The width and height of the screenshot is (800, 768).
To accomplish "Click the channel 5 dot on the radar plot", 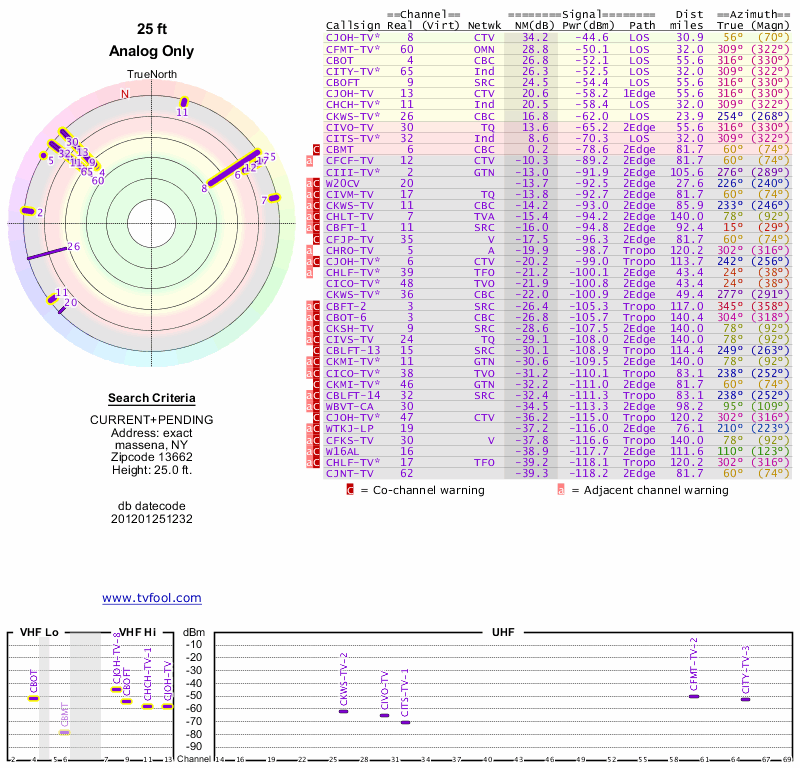I will coord(42,156).
